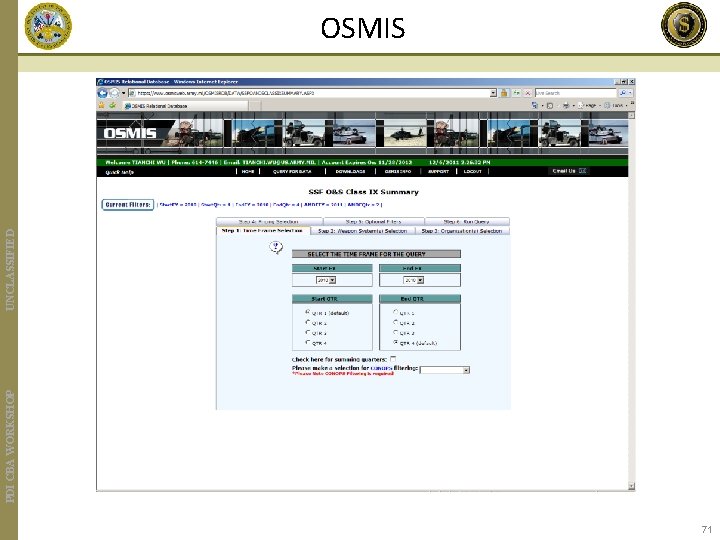Open DOWNLOADS in the navigation bar

[350, 171]
